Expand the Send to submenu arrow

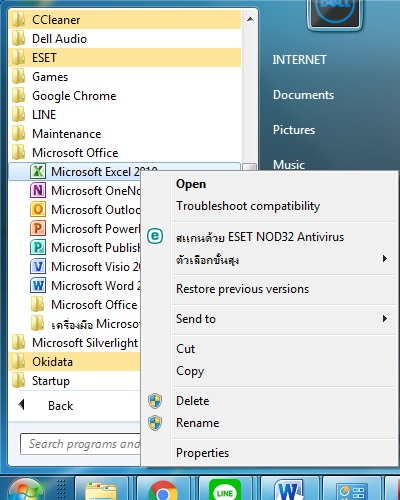(x=385, y=319)
